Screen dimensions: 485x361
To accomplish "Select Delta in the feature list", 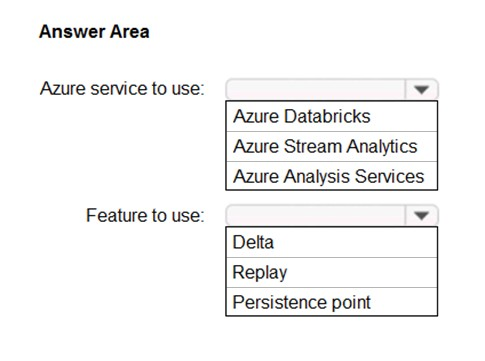I will (x=332, y=242).
